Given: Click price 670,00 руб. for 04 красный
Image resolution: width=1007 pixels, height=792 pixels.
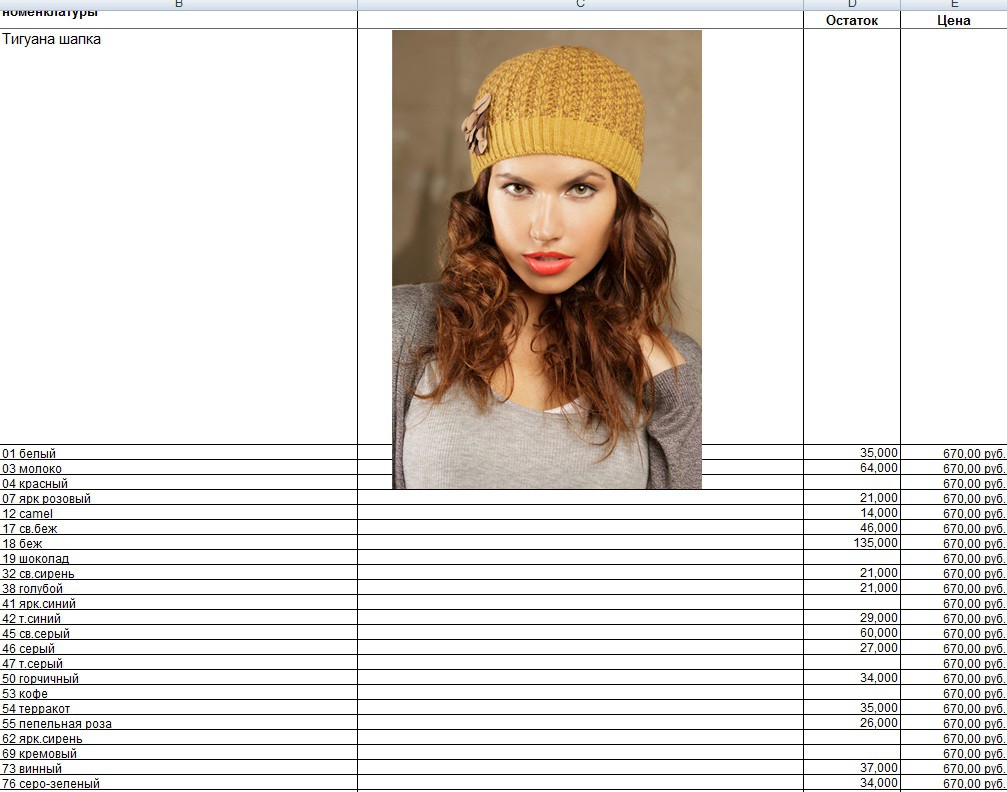Looking at the screenshot, I should (x=954, y=482).
